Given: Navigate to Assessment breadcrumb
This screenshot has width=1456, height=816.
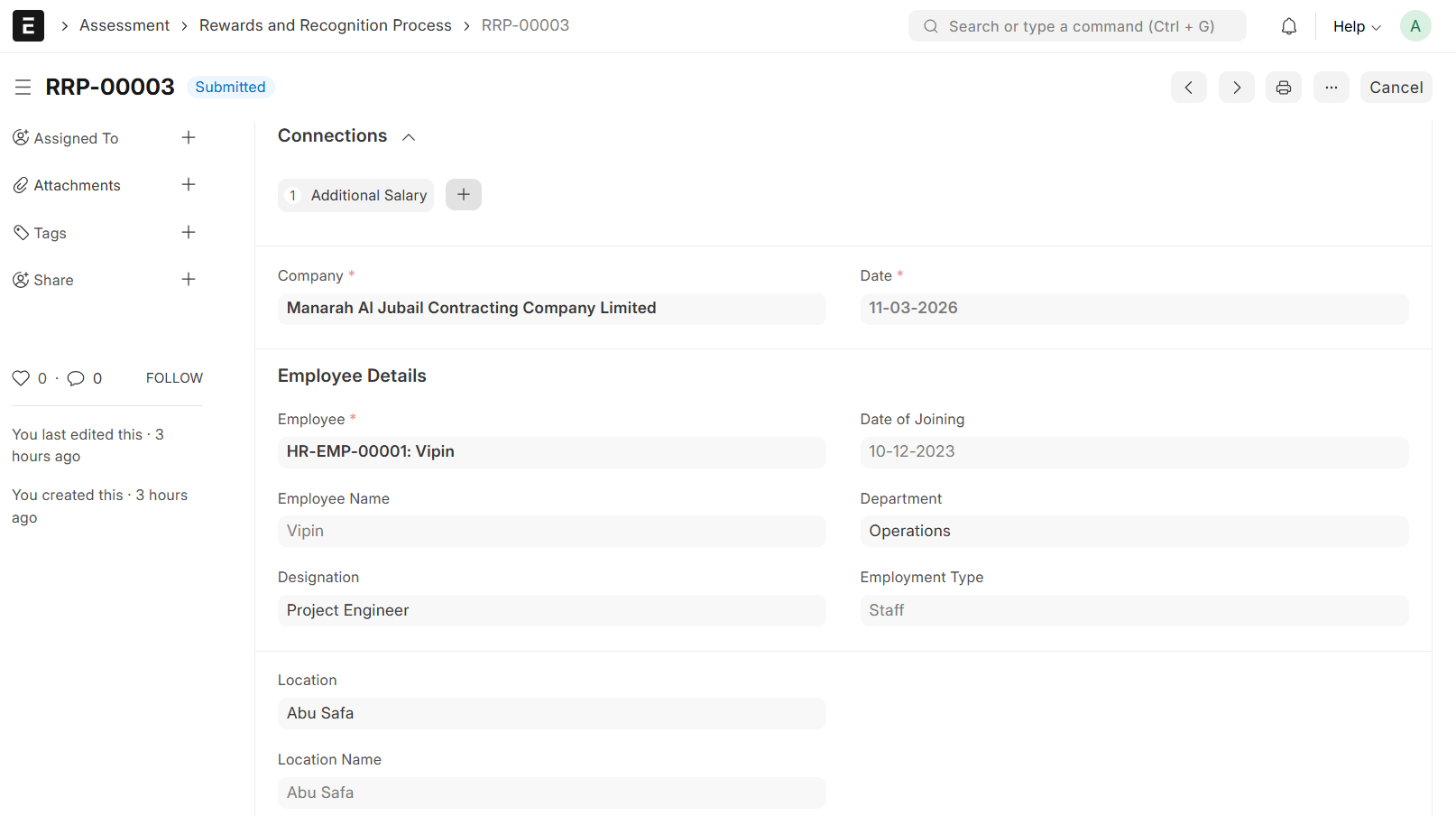Looking at the screenshot, I should tap(124, 25).
